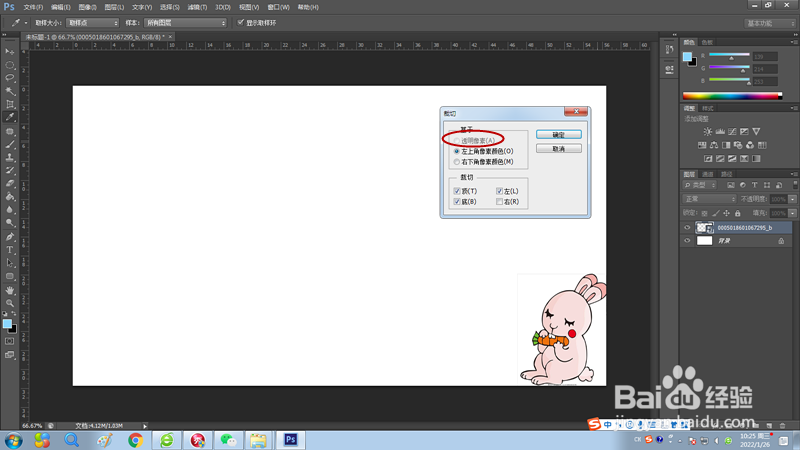
Task: Select the Dodge tool
Action: tap(10, 223)
